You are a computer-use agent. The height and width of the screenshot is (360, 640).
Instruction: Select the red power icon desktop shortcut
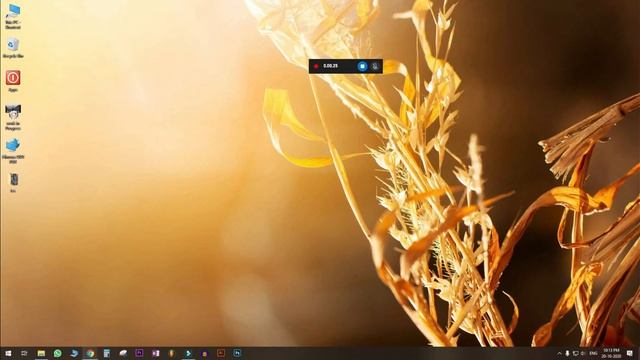pos(13,81)
